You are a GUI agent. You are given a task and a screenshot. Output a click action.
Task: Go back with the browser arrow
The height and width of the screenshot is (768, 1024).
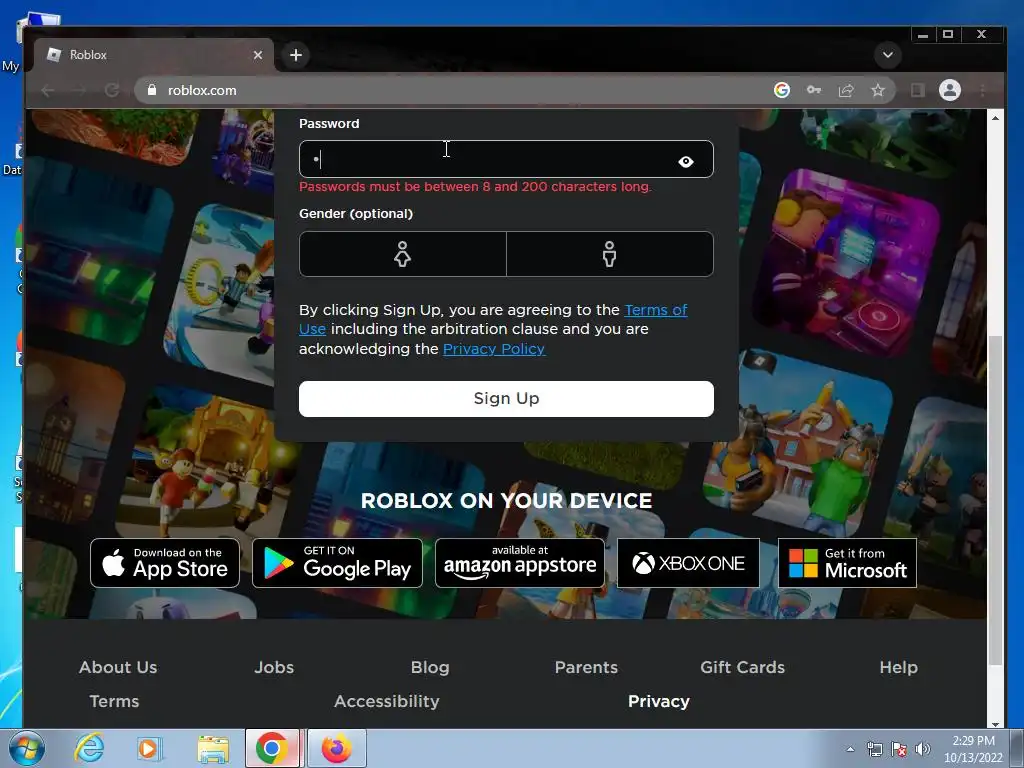coord(48,90)
